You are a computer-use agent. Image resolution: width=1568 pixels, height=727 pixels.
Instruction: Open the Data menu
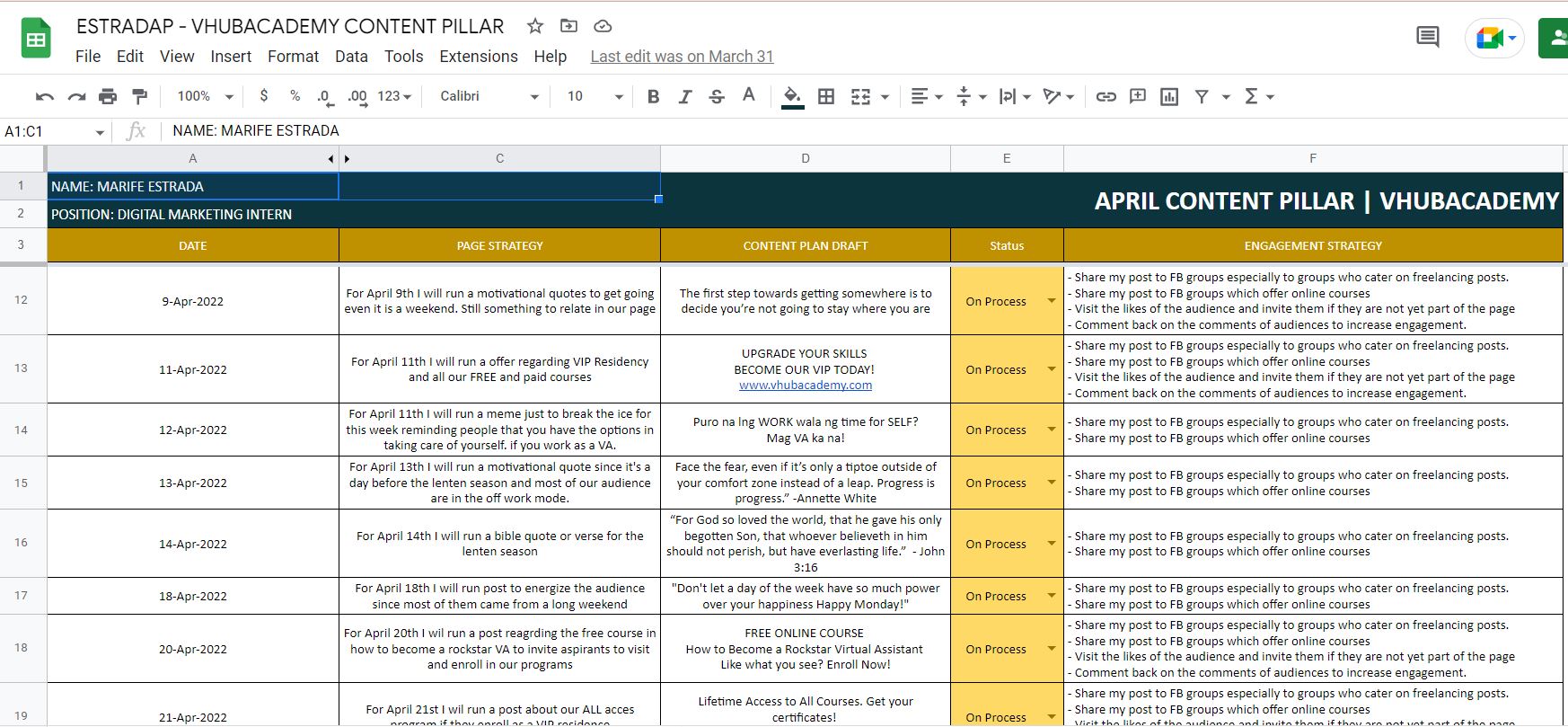click(x=351, y=57)
